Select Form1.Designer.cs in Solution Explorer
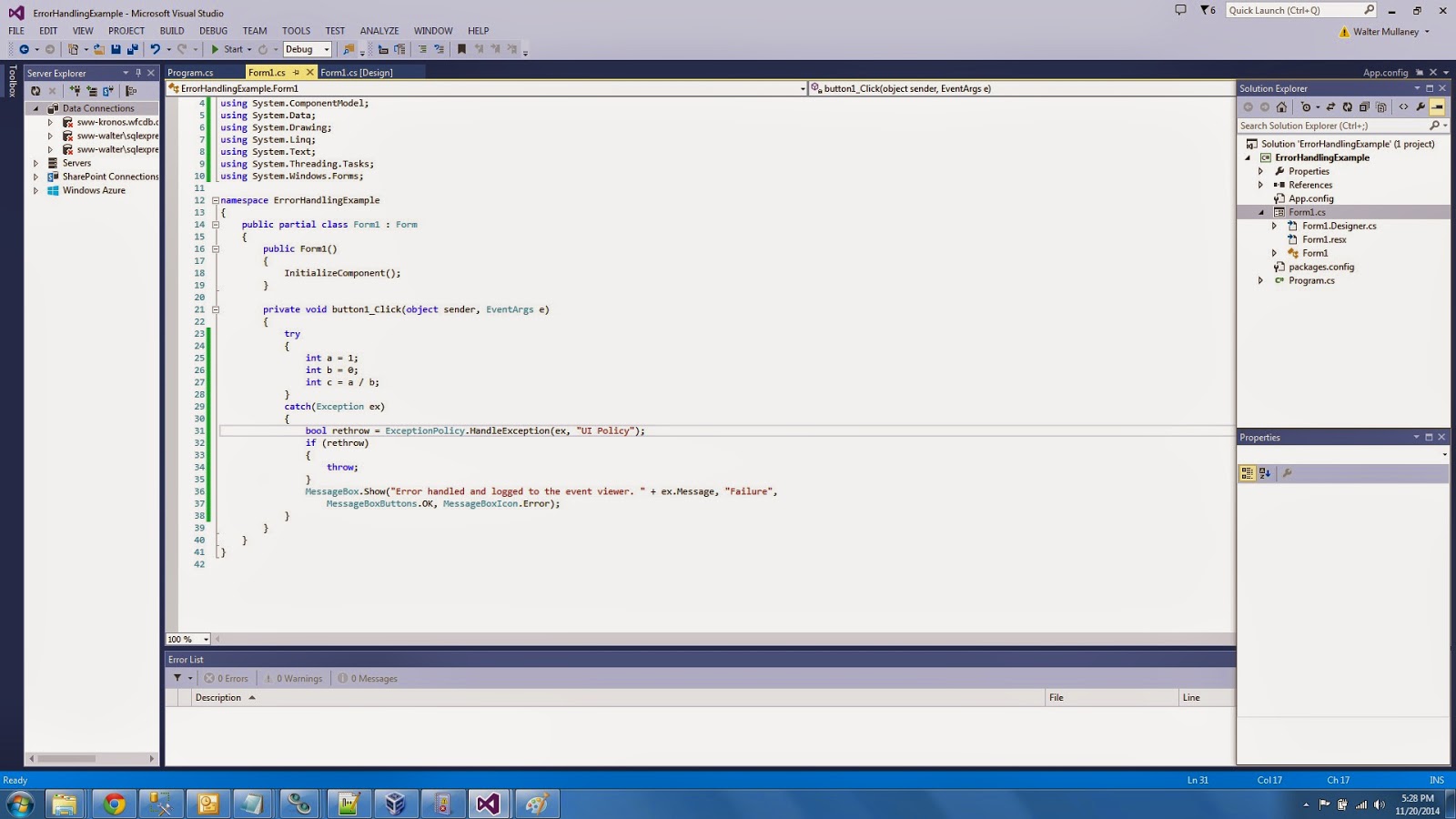The width and height of the screenshot is (1456, 819). click(1338, 225)
